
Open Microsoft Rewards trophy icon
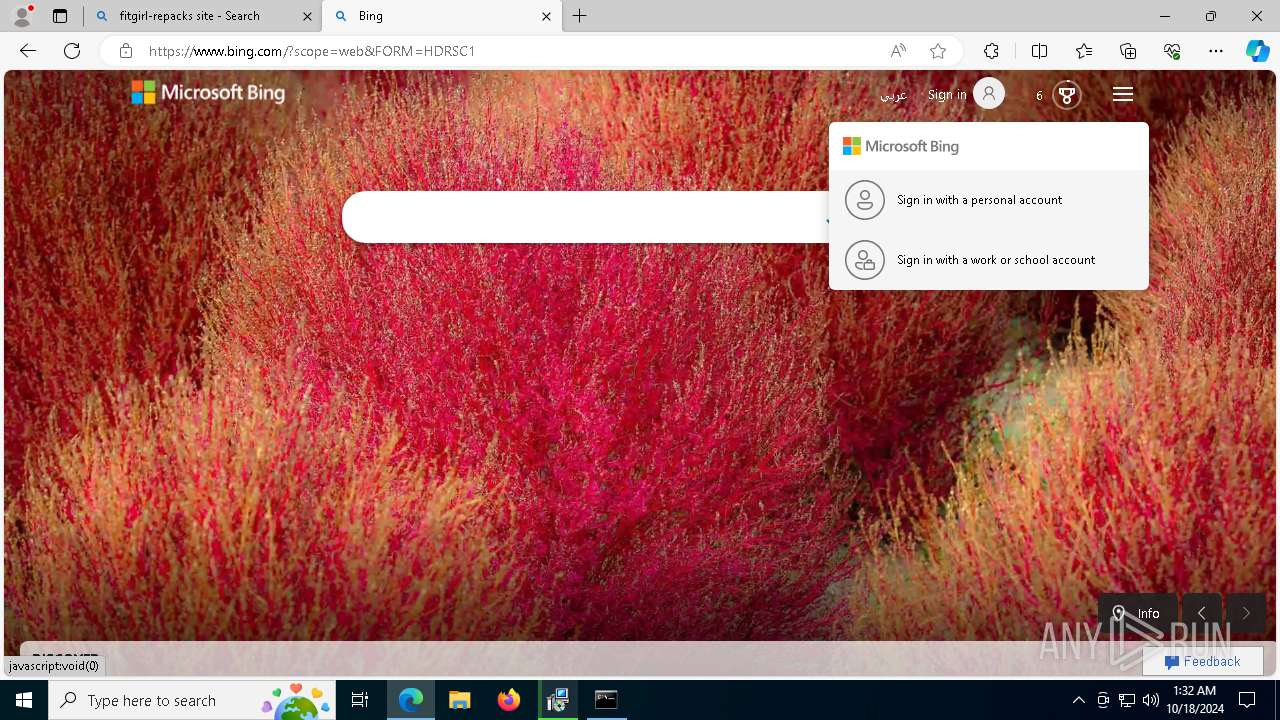(x=1067, y=95)
